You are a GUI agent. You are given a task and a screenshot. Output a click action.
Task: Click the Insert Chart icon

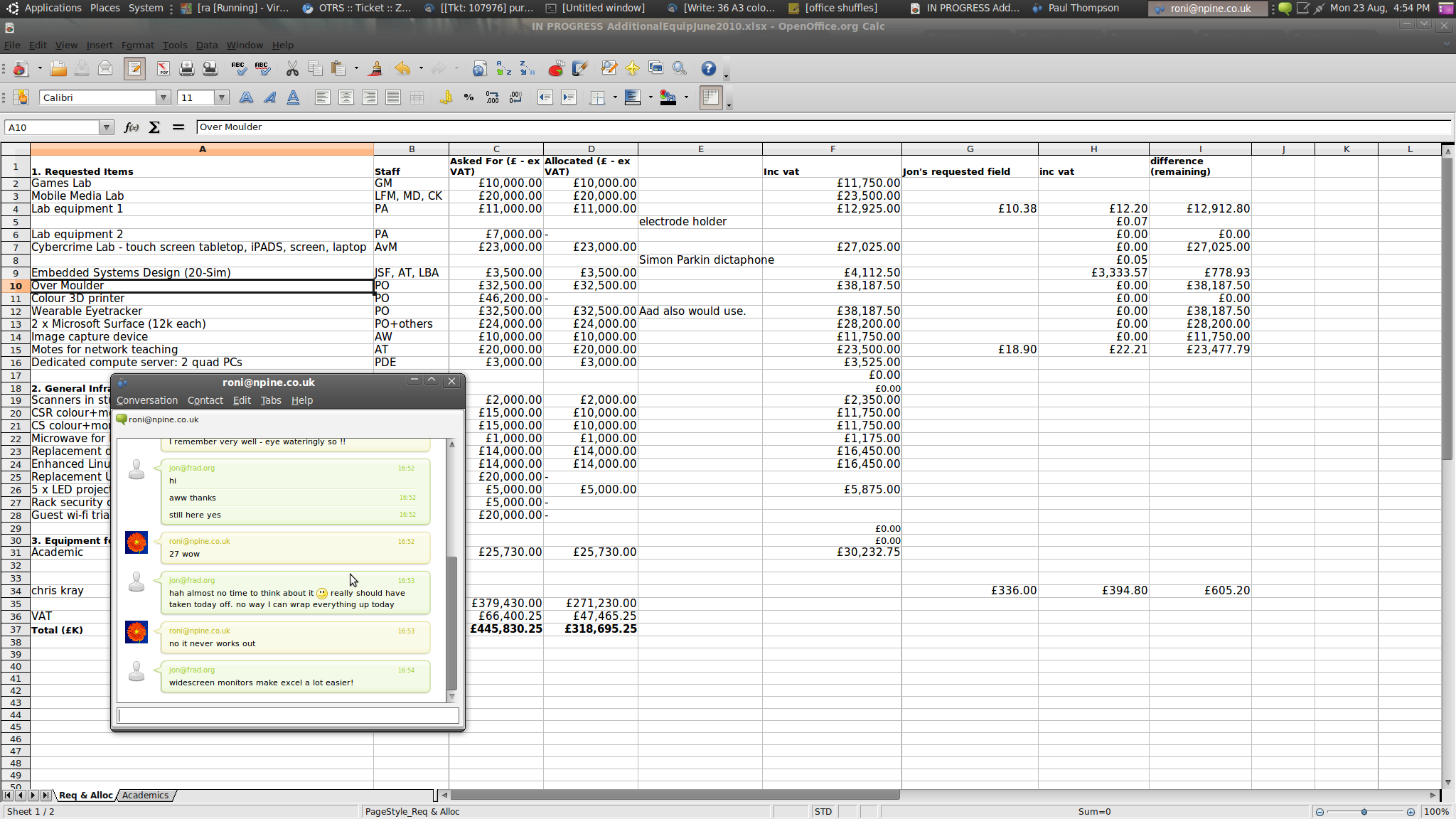point(556,68)
